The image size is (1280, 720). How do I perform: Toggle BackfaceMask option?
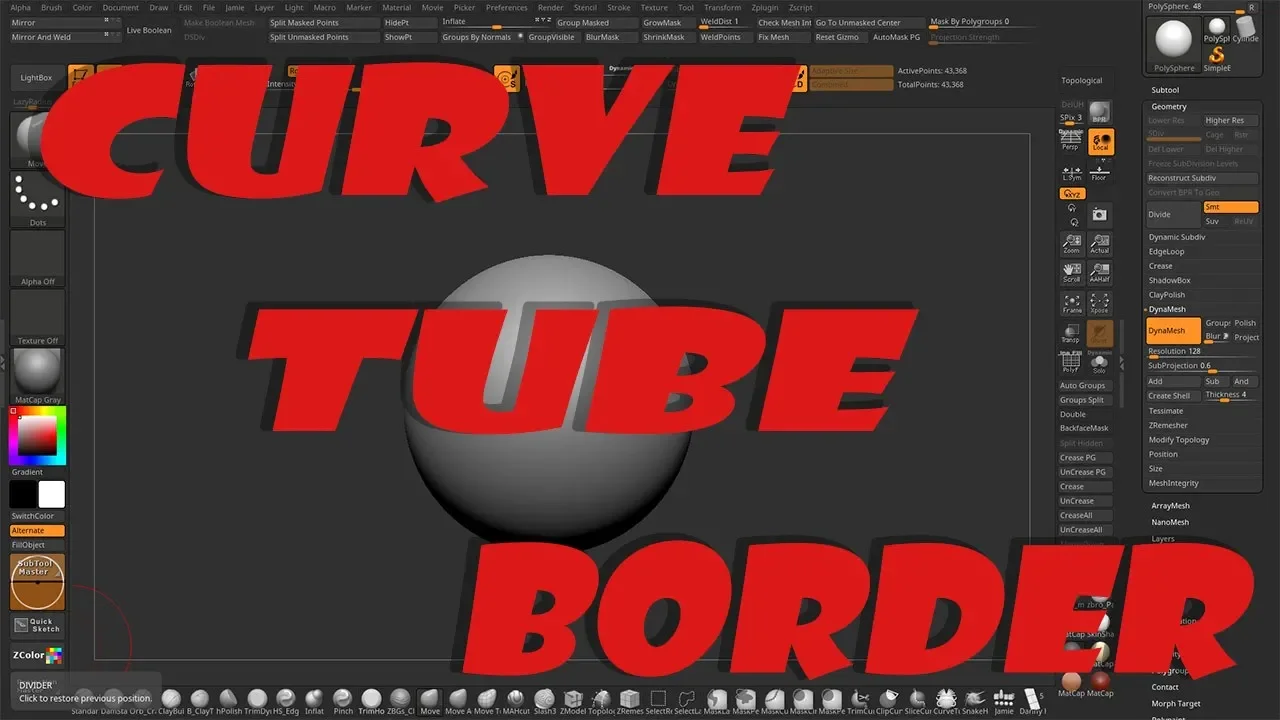(1084, 428)
